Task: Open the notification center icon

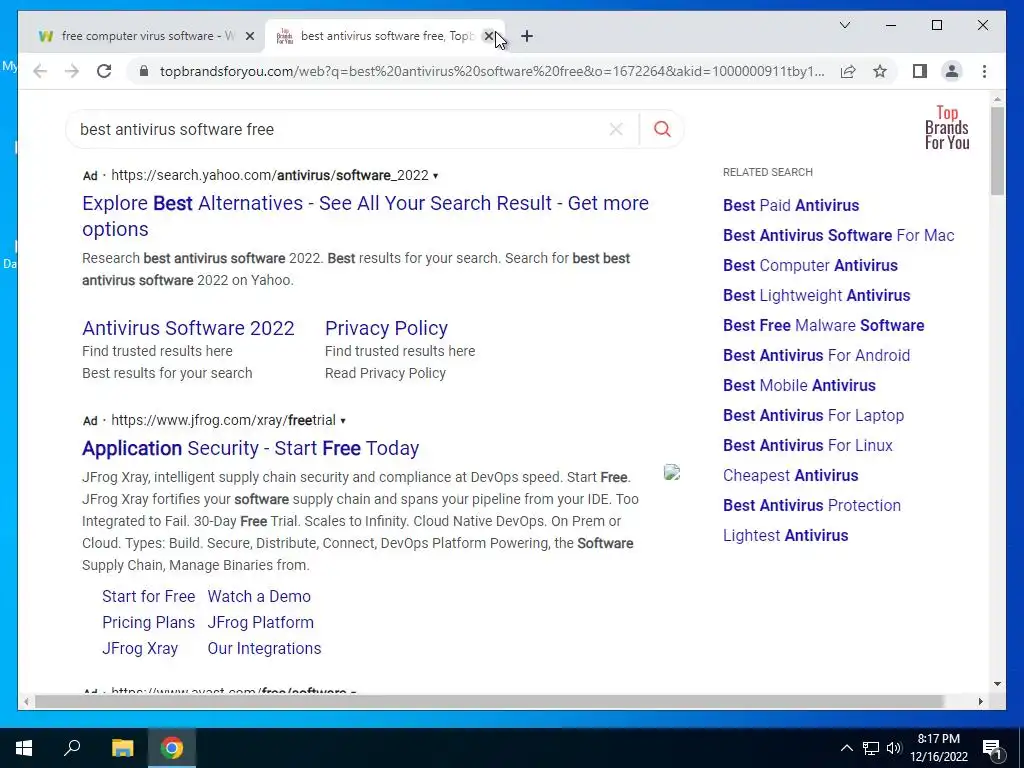Action: (x=992, y=748)
